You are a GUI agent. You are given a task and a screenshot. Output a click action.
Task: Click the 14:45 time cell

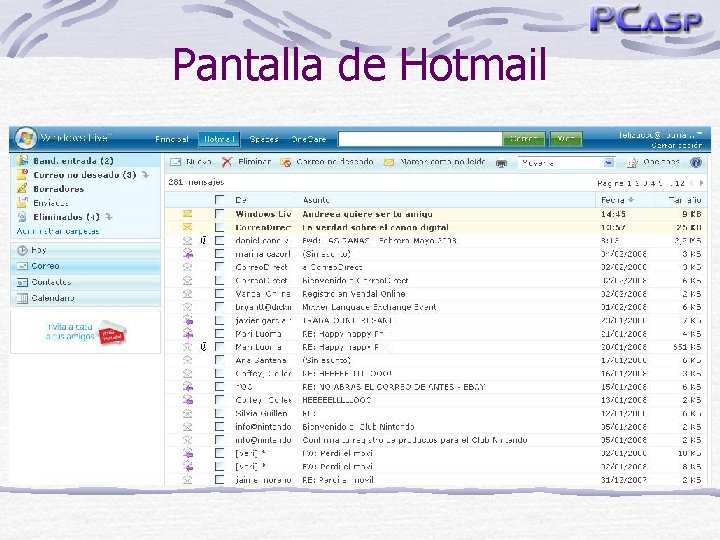pos(613,214)
